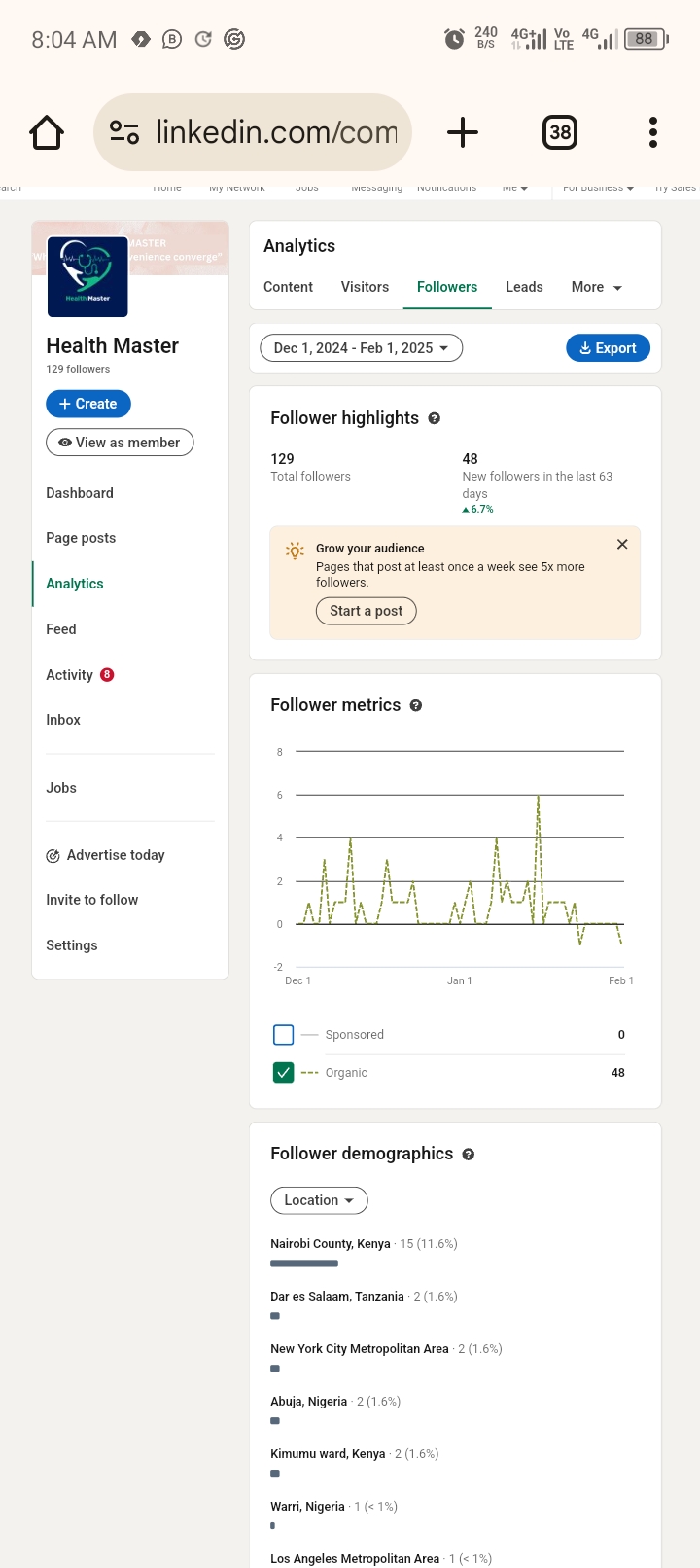Click Invite to follow
The height and width of the screenshot is (1568, 700).
(92, 900)
